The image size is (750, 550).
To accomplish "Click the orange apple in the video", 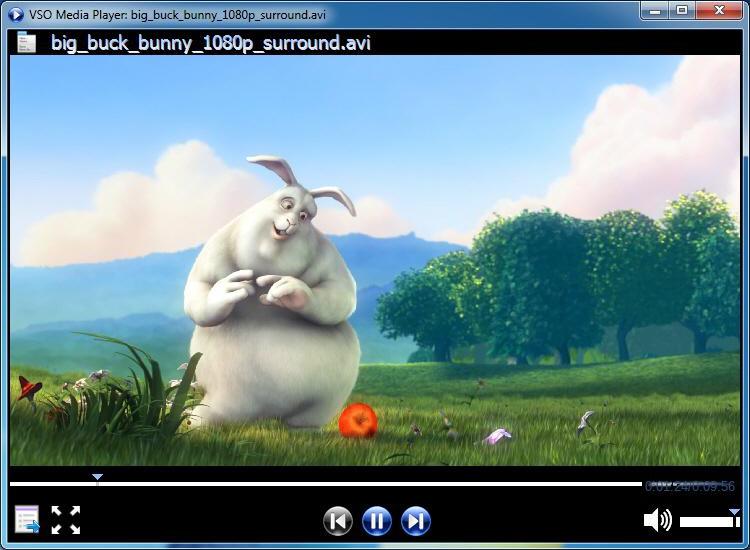I will tap(357, 421).
